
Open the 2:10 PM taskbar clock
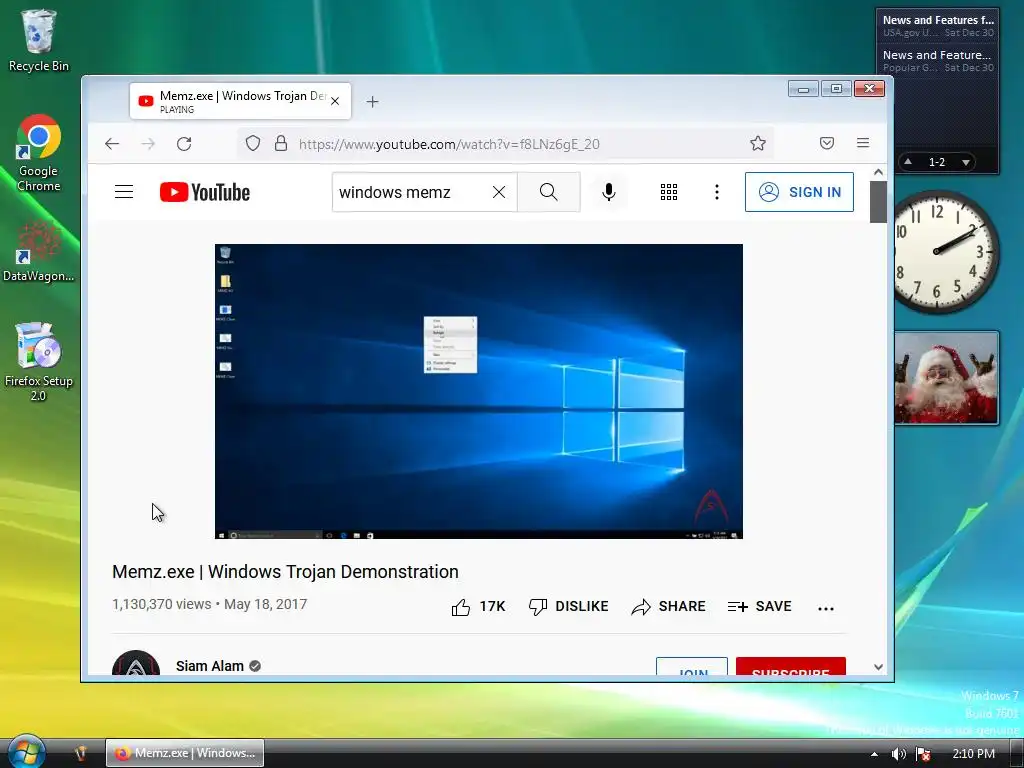click(973, 754)
